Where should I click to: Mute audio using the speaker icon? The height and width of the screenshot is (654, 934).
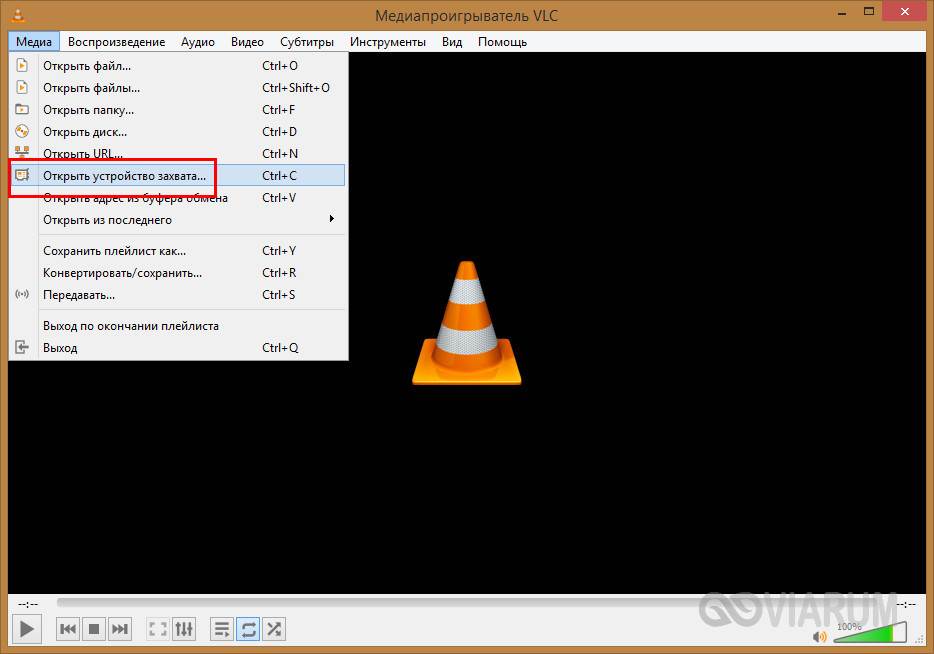tap(820, 635)
